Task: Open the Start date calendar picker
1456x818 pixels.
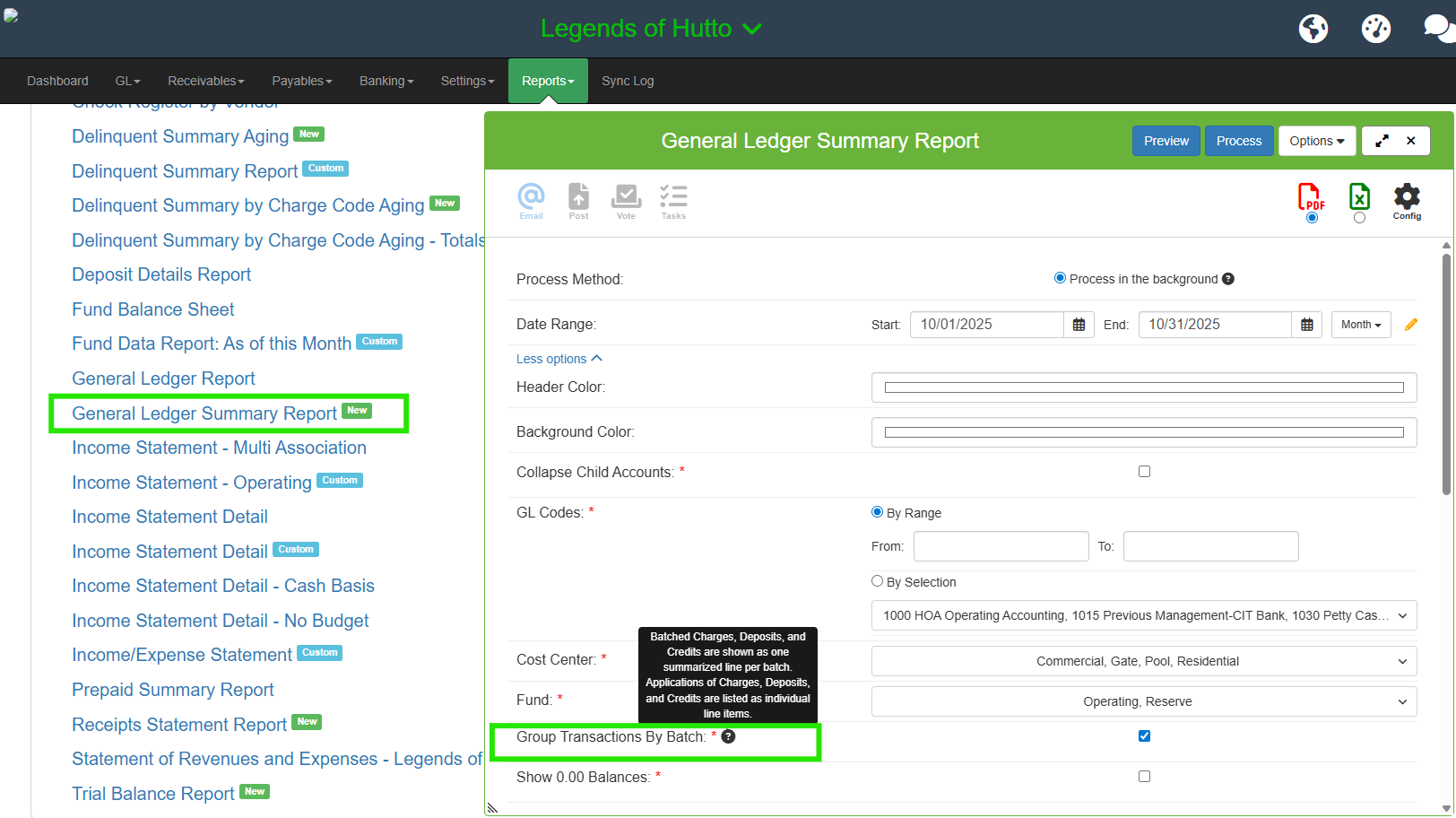Action: [x=1079, y=325]
